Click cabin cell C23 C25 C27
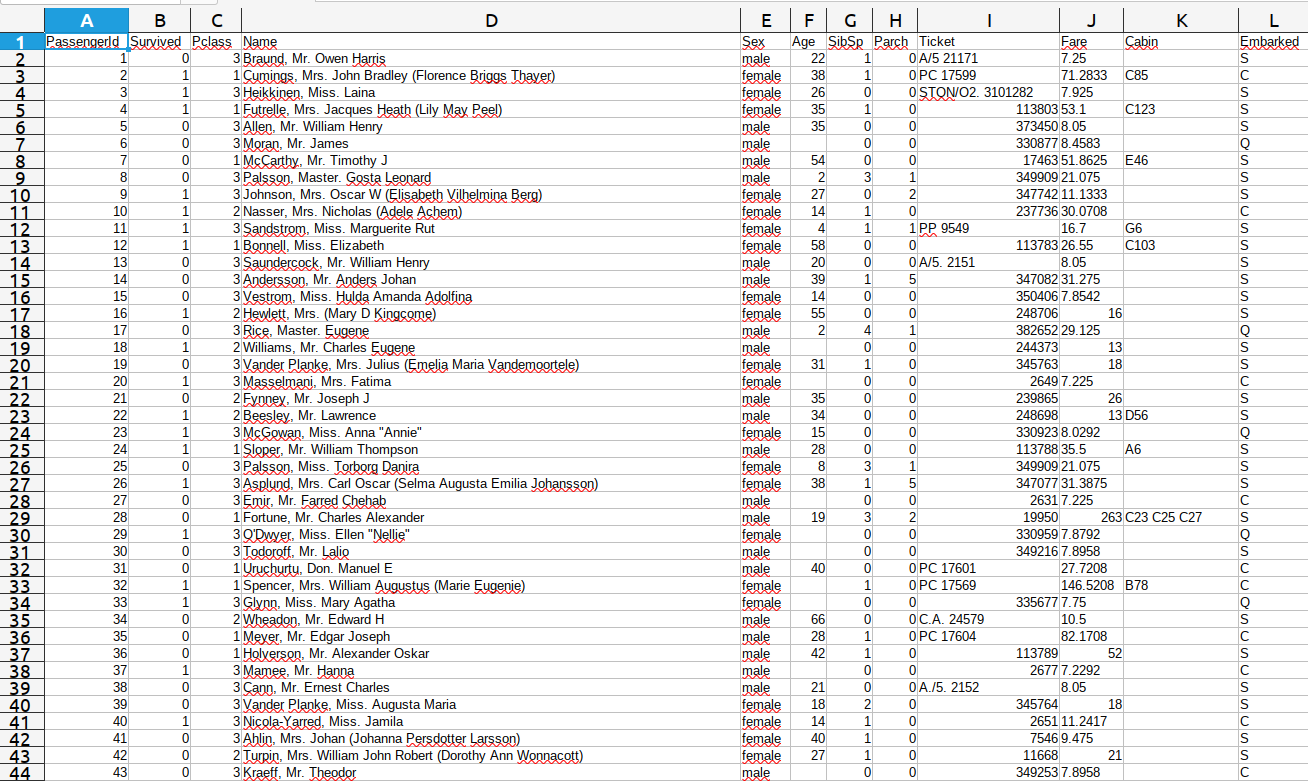This screenshot has height=781, width=1308. pos(1180,518)
